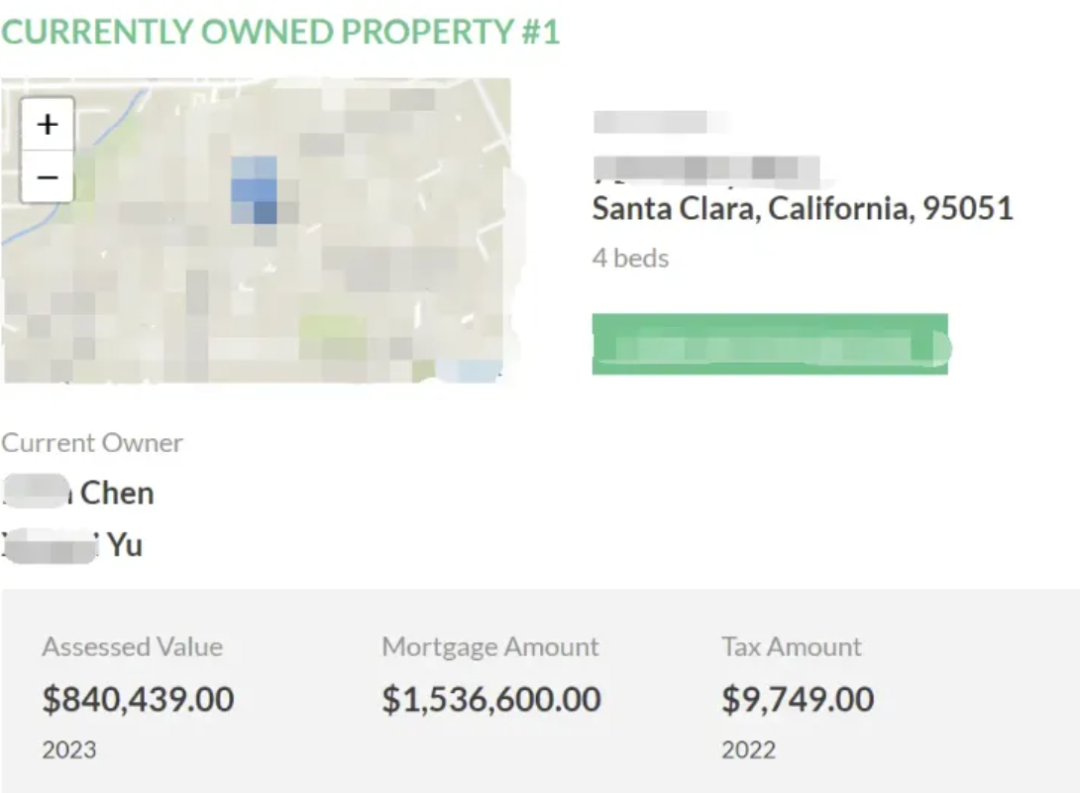Select the $840,439.00 assessed value
Image resolution: width=1080 pixels, height=793 pixels.
point(138,699)
